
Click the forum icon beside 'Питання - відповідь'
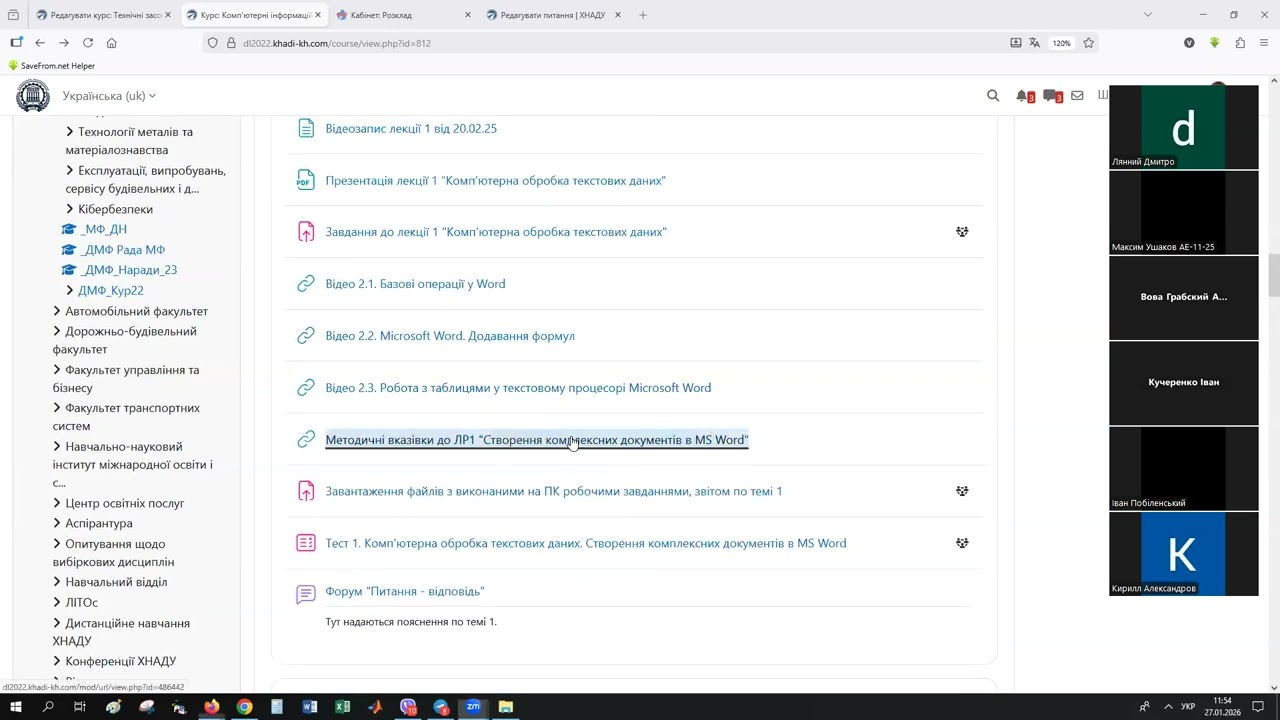point(306,593)
